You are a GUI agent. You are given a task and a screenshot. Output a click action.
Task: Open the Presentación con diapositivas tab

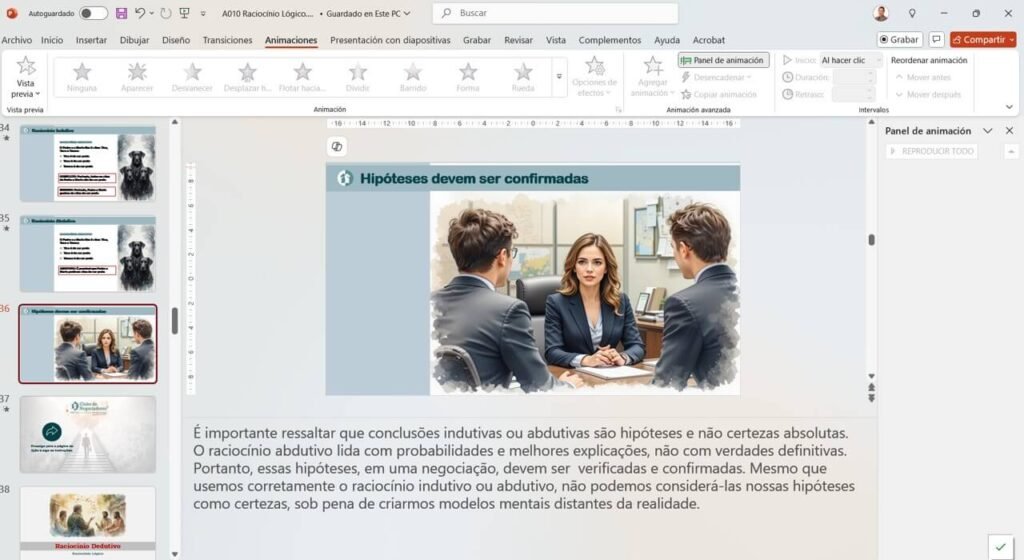pyautogui.click(x=390, y=40)
